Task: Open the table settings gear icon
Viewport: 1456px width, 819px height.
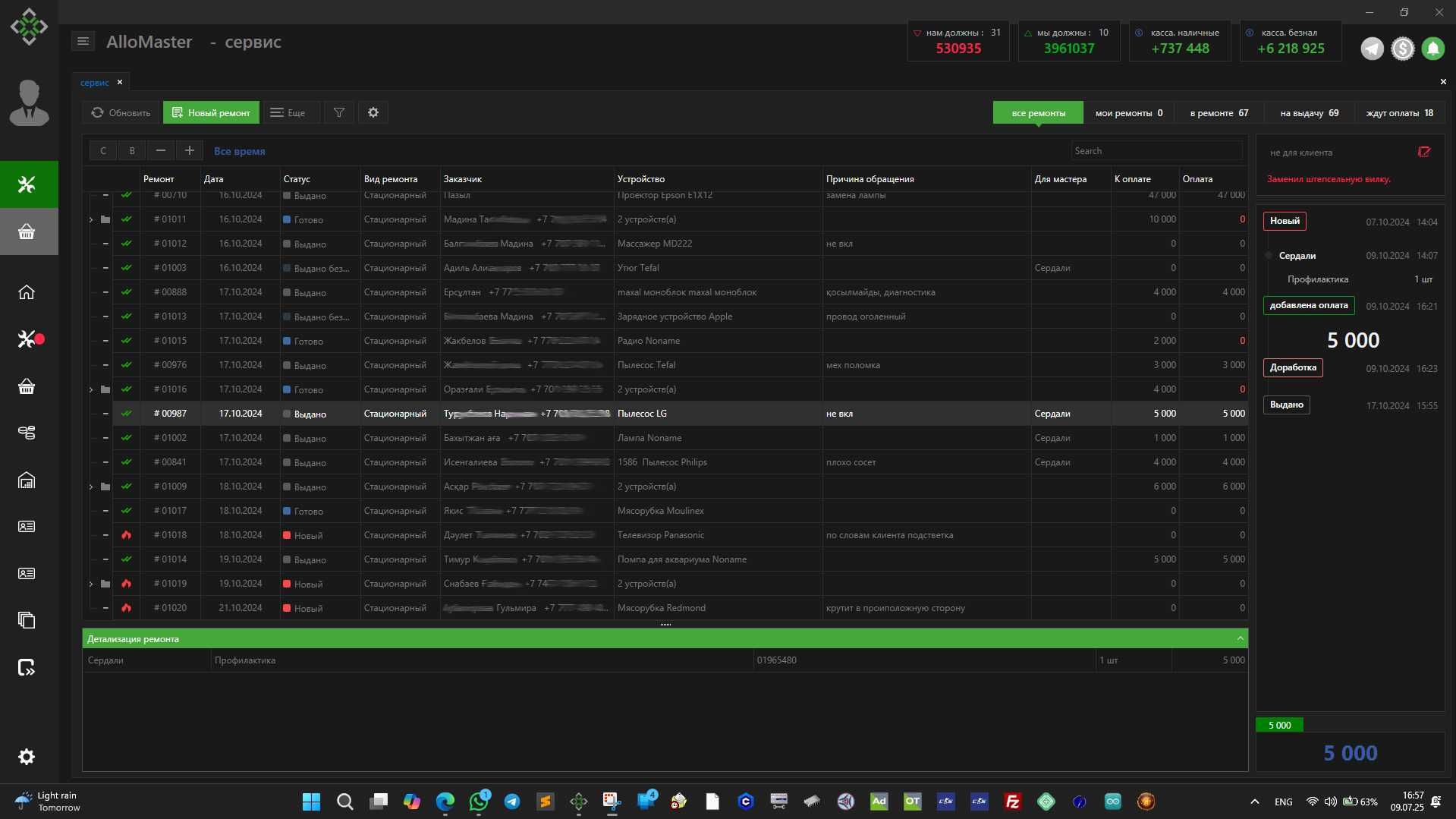Action: 373,112
